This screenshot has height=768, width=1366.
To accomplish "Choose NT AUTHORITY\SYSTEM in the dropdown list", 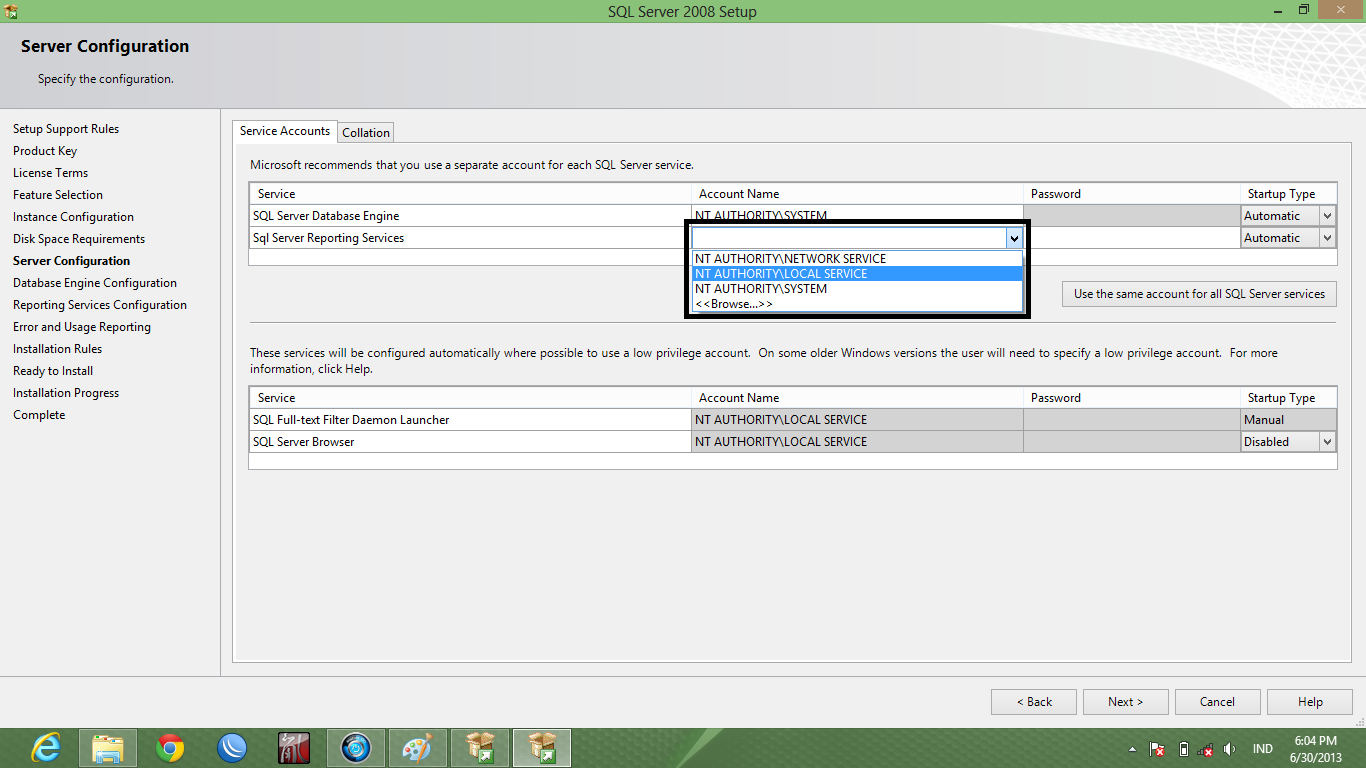I will (857, 289).
